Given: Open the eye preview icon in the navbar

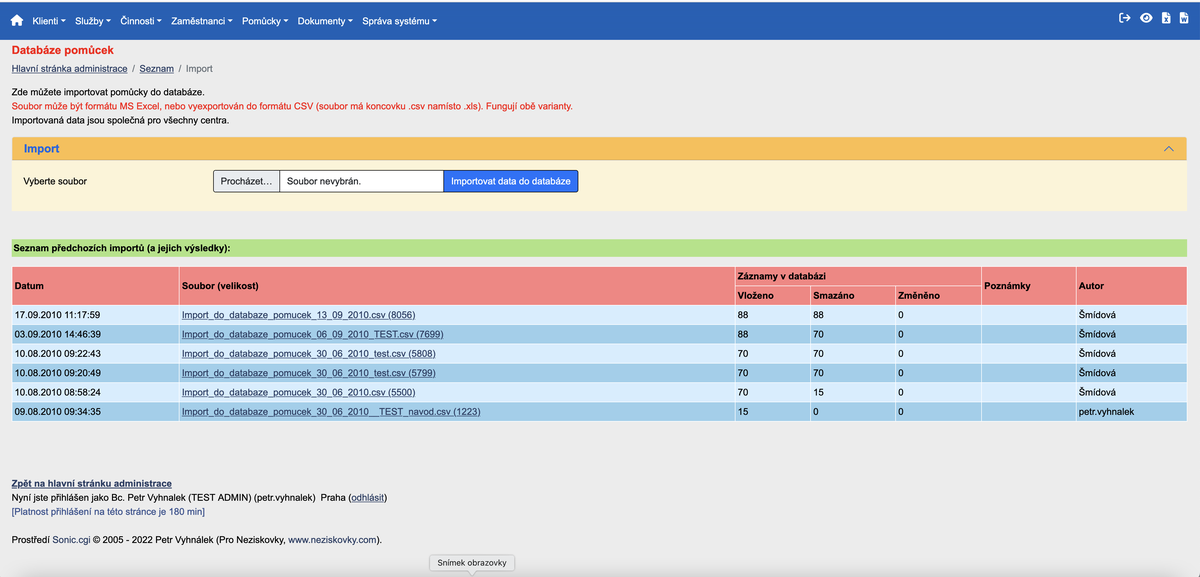Looking at the screenshot, I should pos(1146,17).
